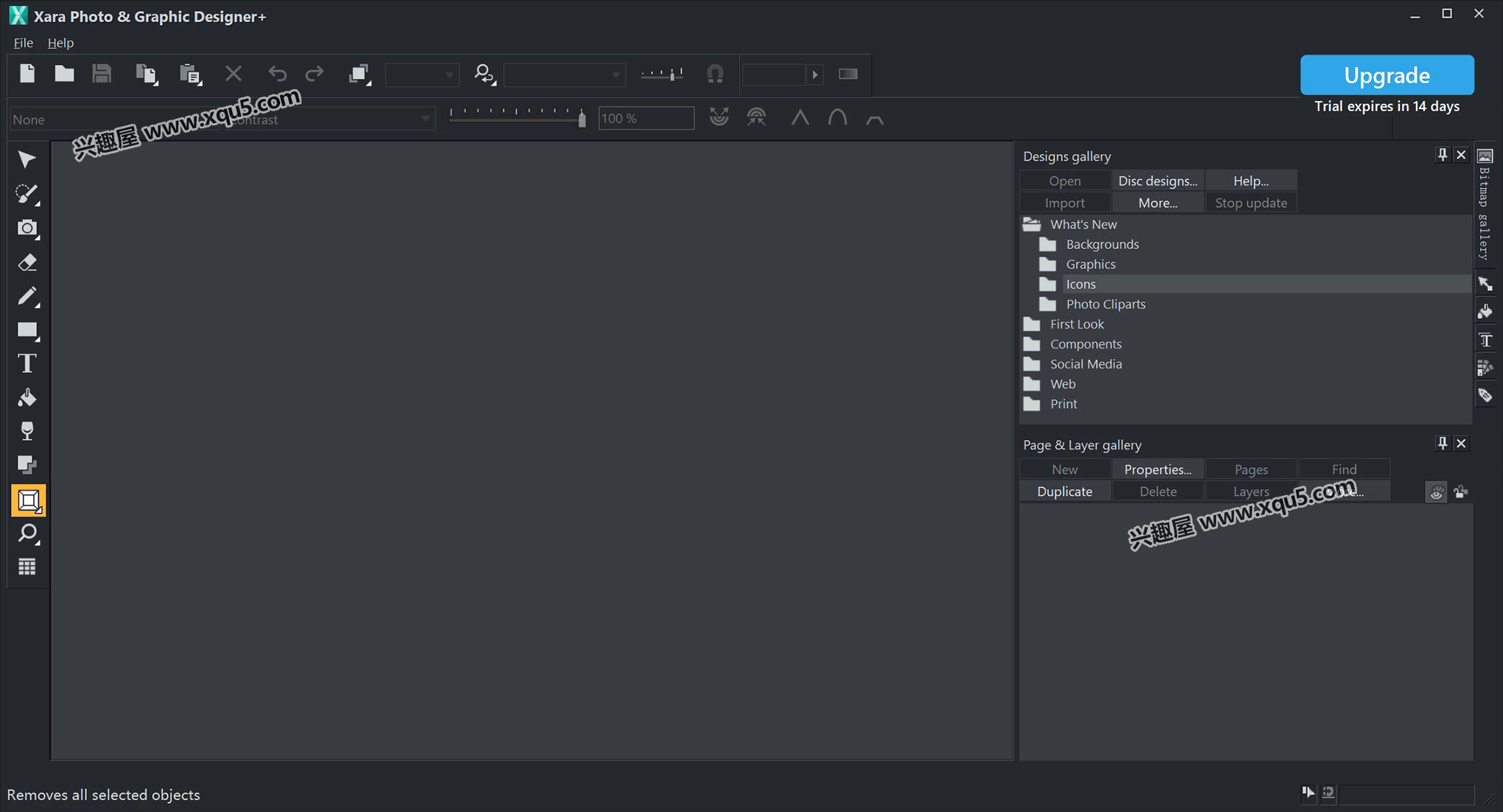Toggle the layer visibility eye icon

coord(1436,492)
